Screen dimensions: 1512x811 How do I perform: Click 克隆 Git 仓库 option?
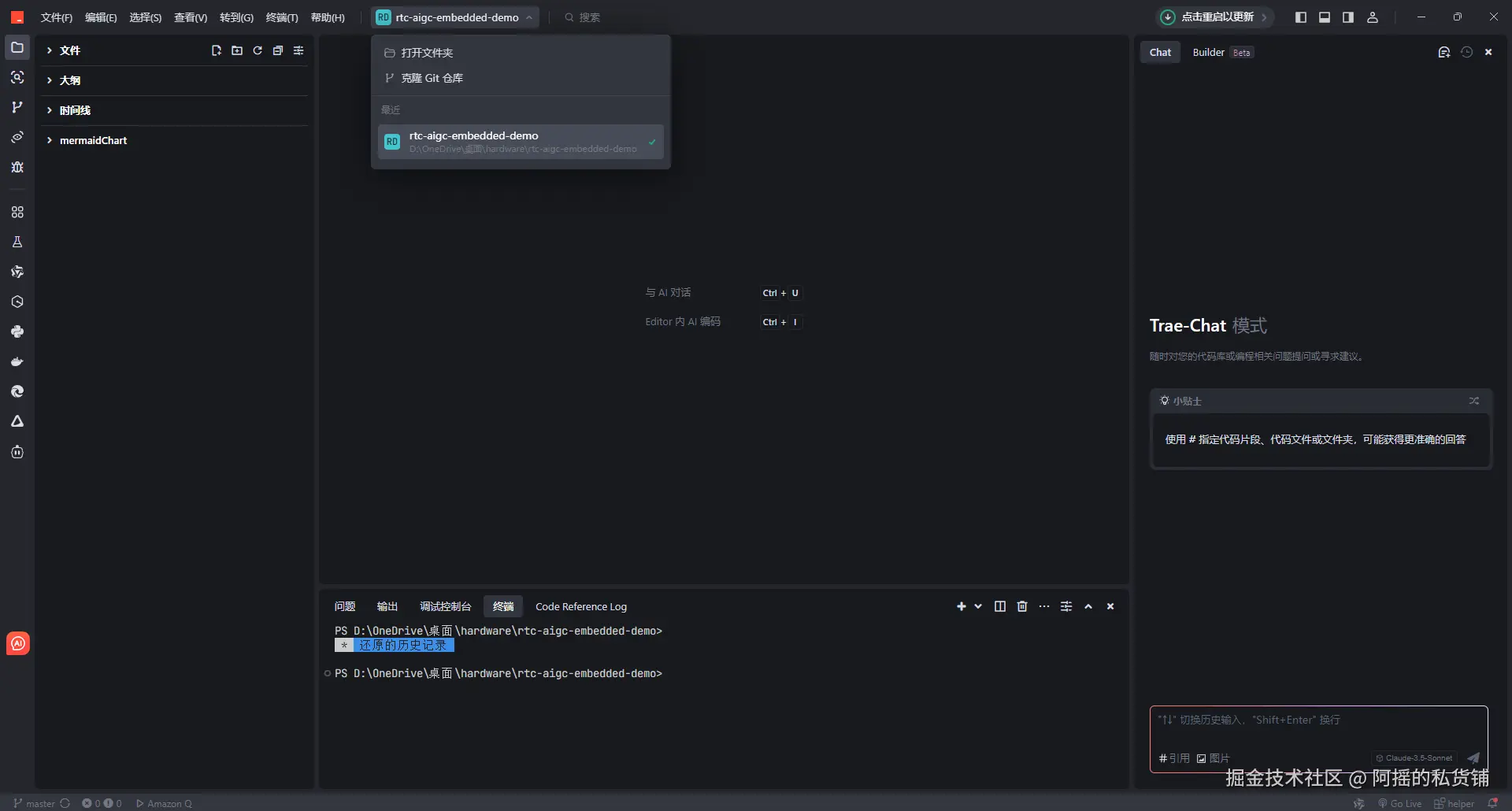[x=521, y=78]
